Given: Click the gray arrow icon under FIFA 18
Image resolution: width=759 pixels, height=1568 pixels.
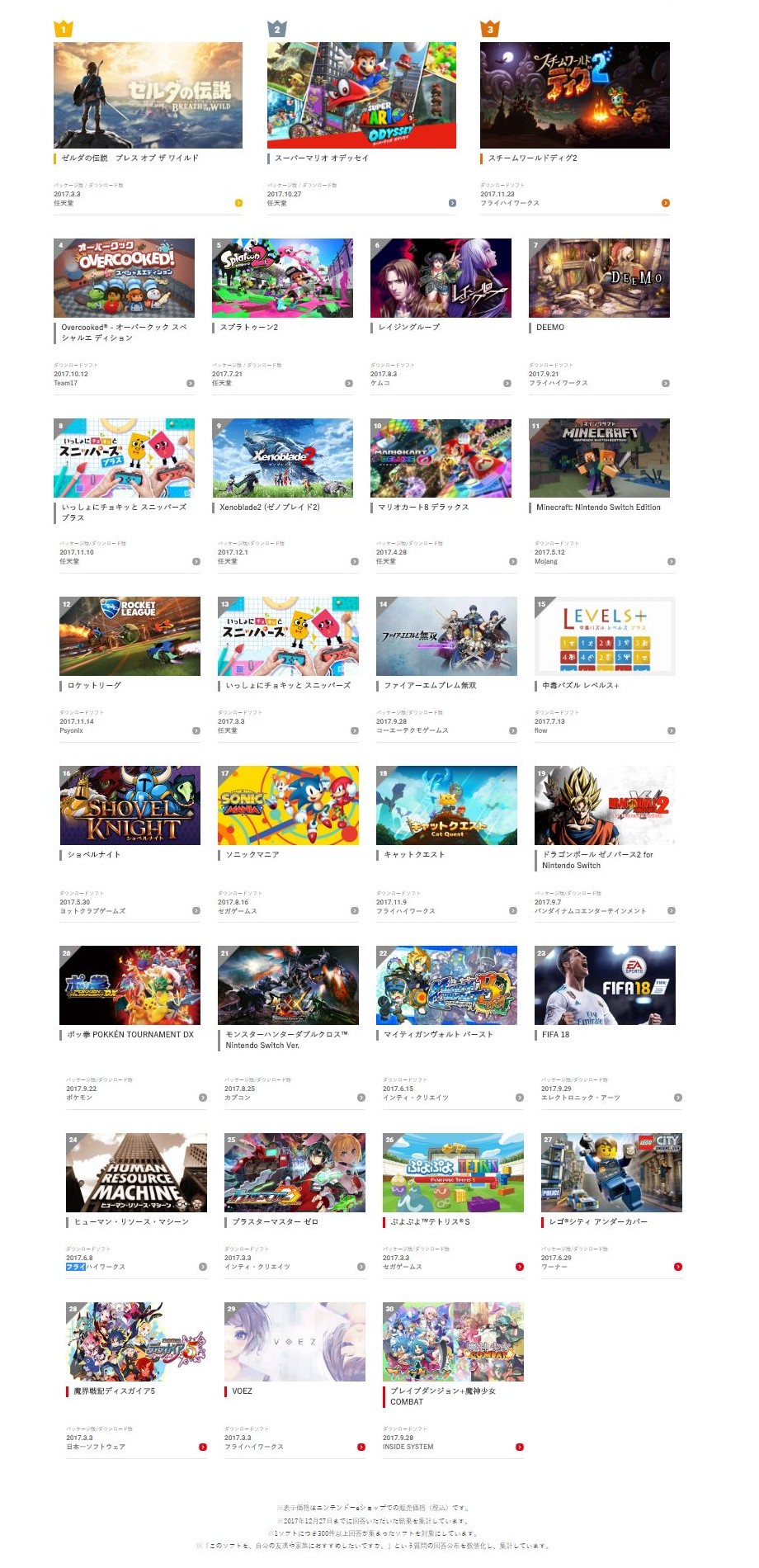Looking at the screenshot, I should coord(678,1098).
